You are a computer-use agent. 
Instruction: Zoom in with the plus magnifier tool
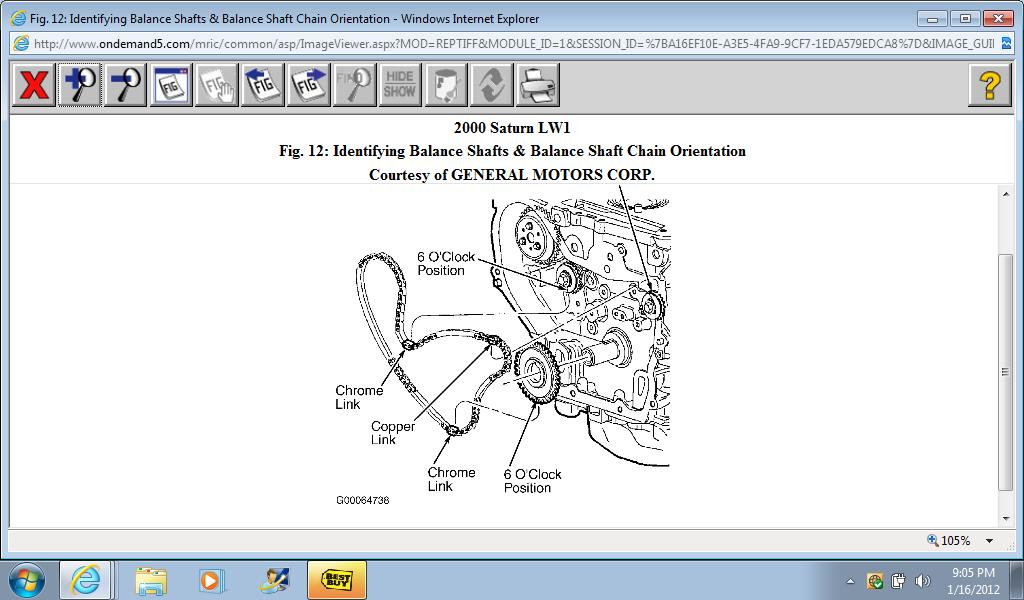pyautogui.click(x=80, y=85)
